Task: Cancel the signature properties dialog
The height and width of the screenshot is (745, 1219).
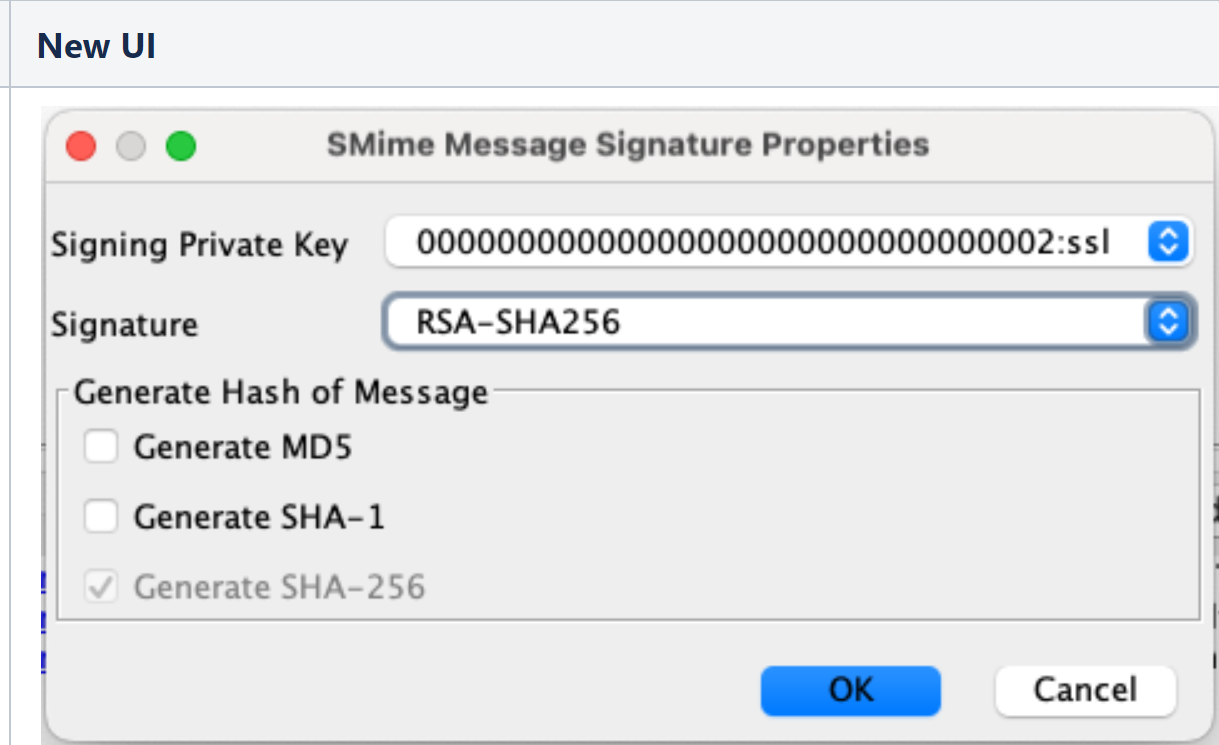Action: (1085, 690)
